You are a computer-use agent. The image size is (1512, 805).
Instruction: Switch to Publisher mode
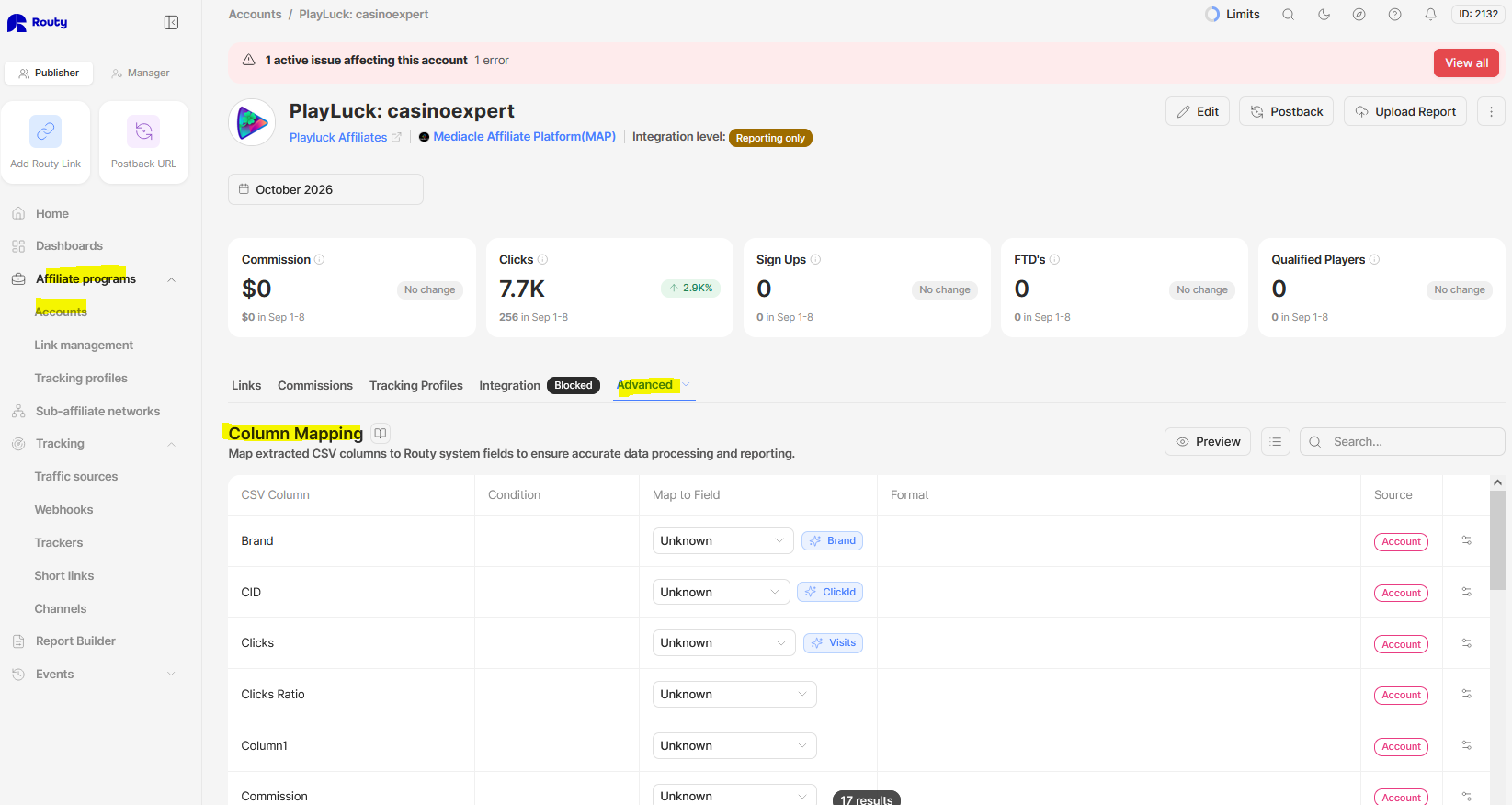(x=50, y=73)
